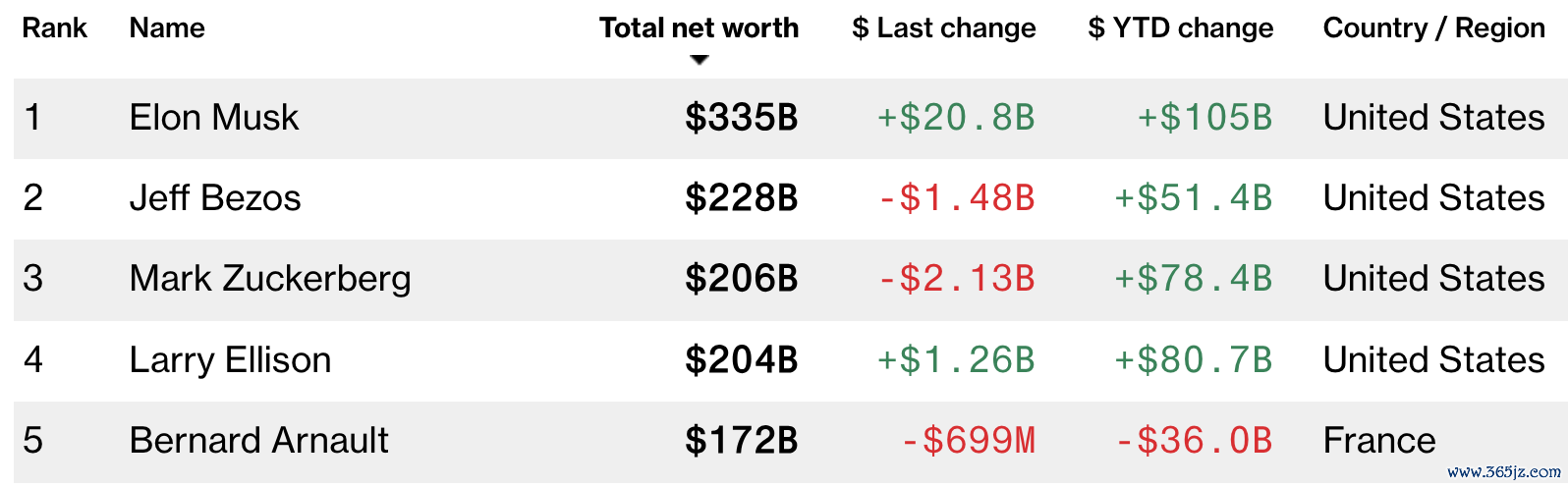Sort by $ Last change column
The image size is (1568, 487).
pos(944,28)
